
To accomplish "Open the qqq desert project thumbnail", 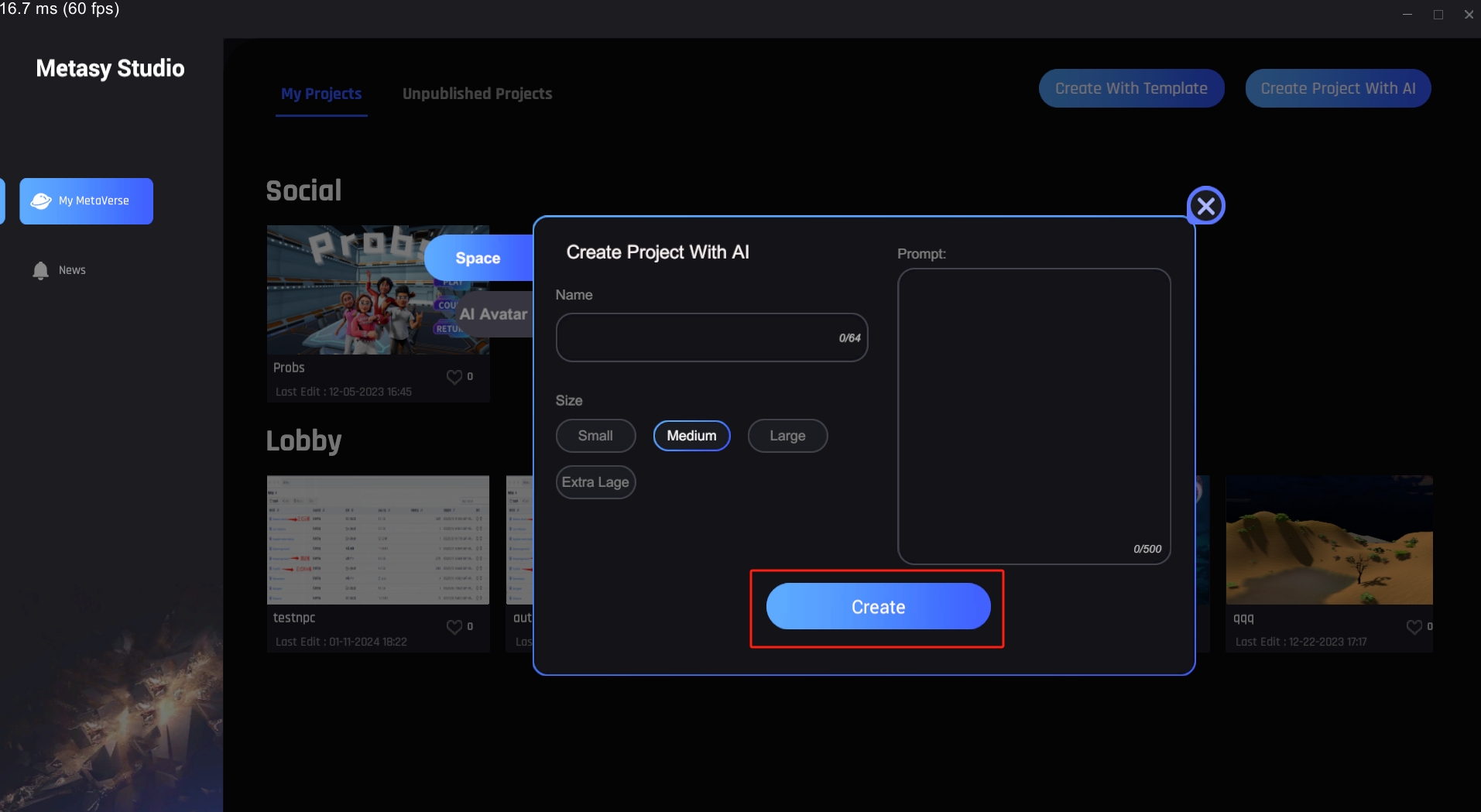I will point(1328,540).
